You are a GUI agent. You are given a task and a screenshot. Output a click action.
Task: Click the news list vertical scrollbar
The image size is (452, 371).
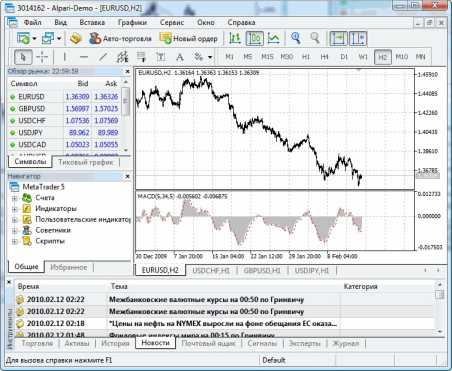click(x=439, y=308)
